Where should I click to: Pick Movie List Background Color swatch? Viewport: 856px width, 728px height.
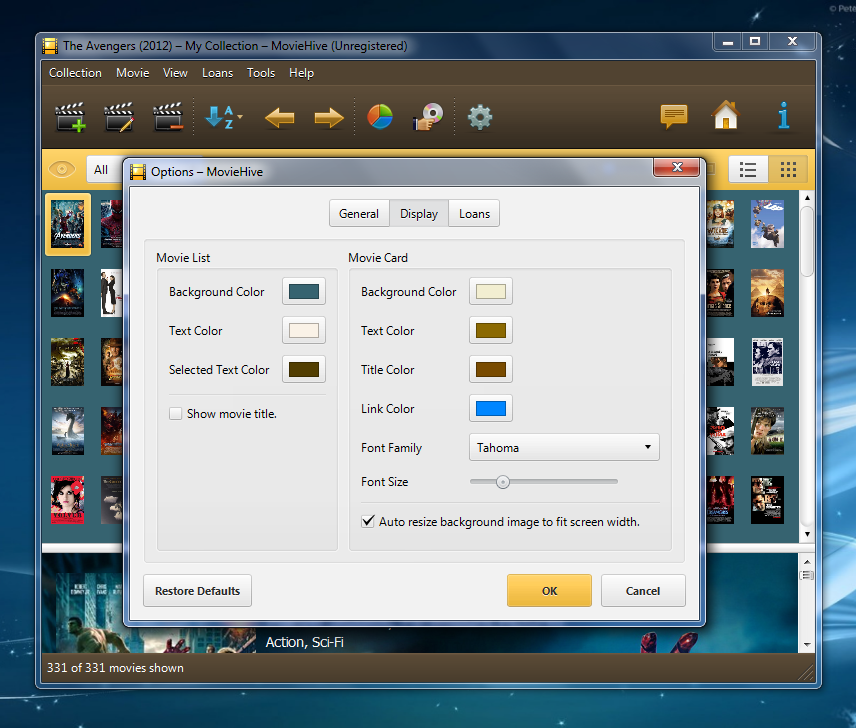coord(304,291)
